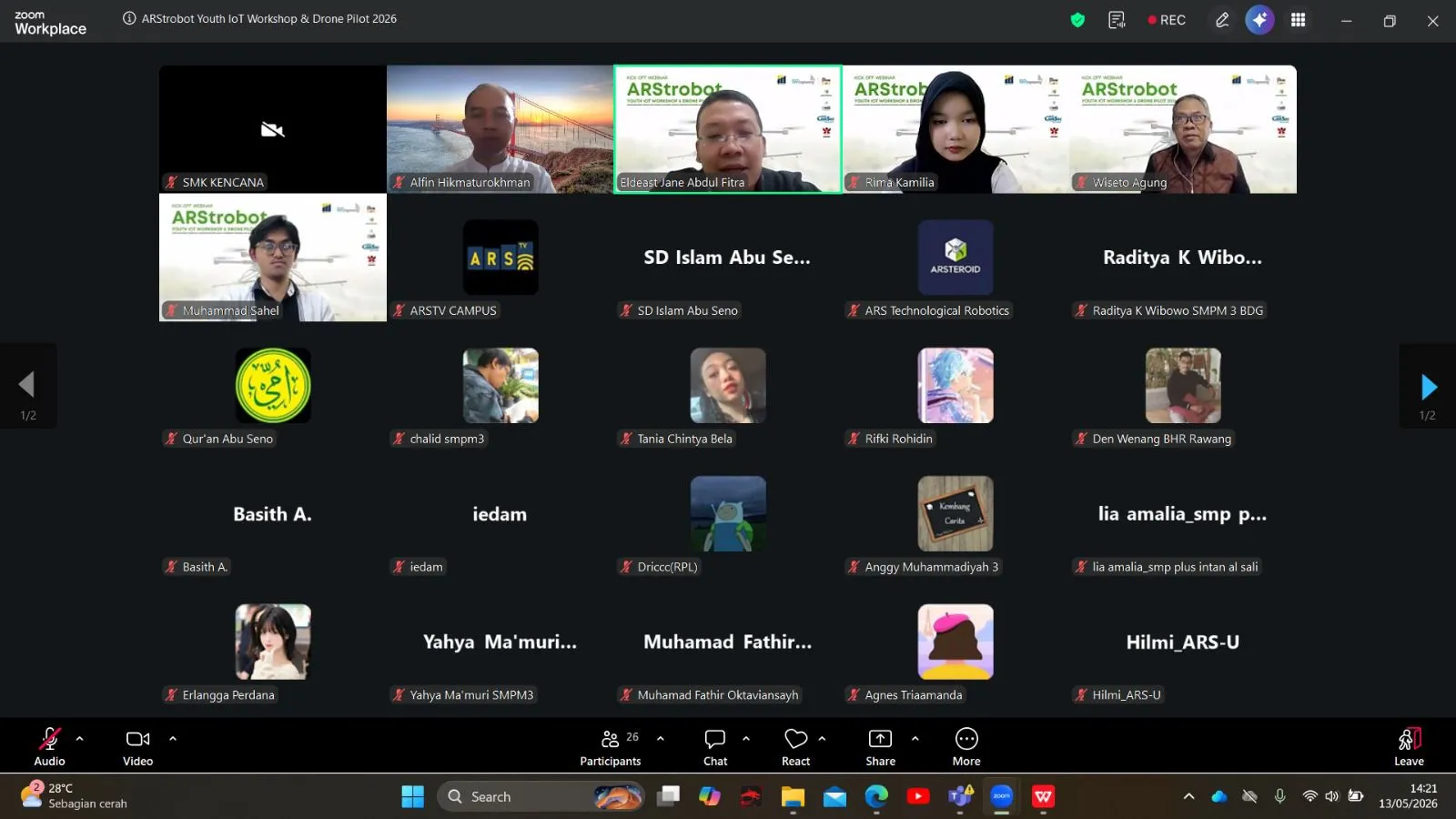Open the apps grid view icon

[1299, 20]
